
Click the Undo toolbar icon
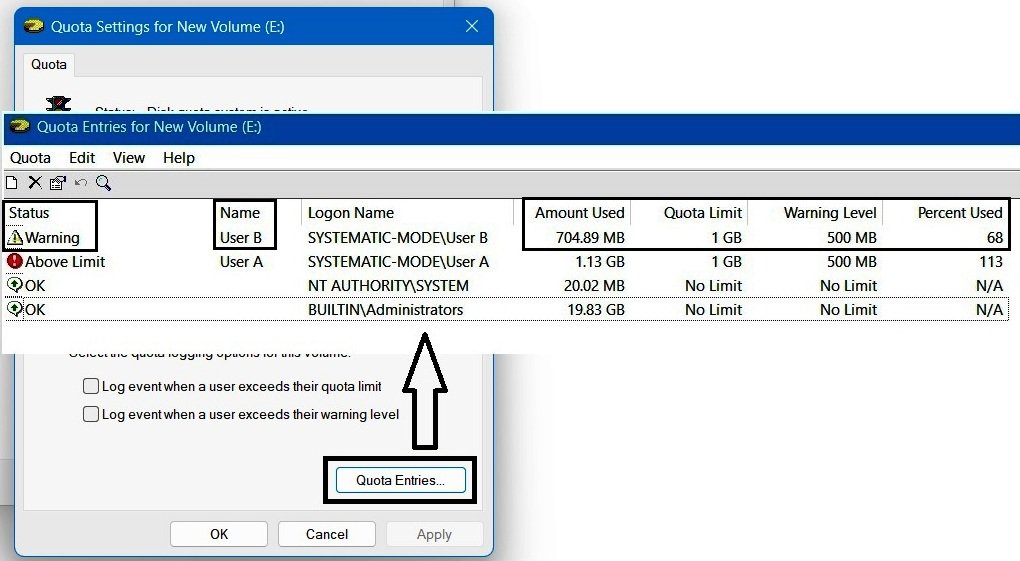coord(81,183)
